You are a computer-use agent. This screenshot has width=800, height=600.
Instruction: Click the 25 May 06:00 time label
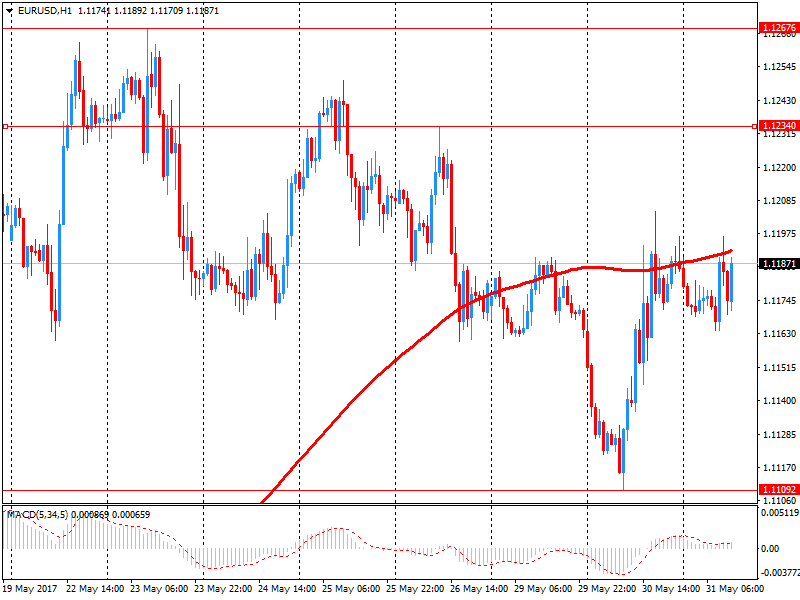[x=351, y=589]
